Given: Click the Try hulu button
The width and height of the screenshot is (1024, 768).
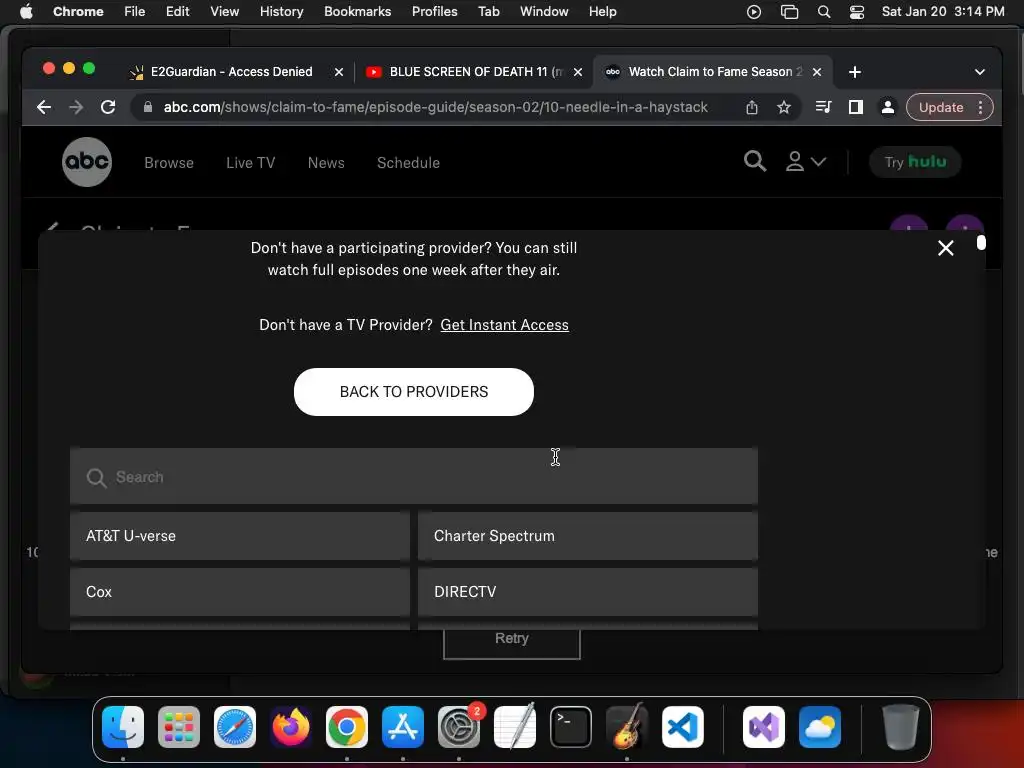Looking at the screenshot, I should pyautogui.click(x=914, y=162).
